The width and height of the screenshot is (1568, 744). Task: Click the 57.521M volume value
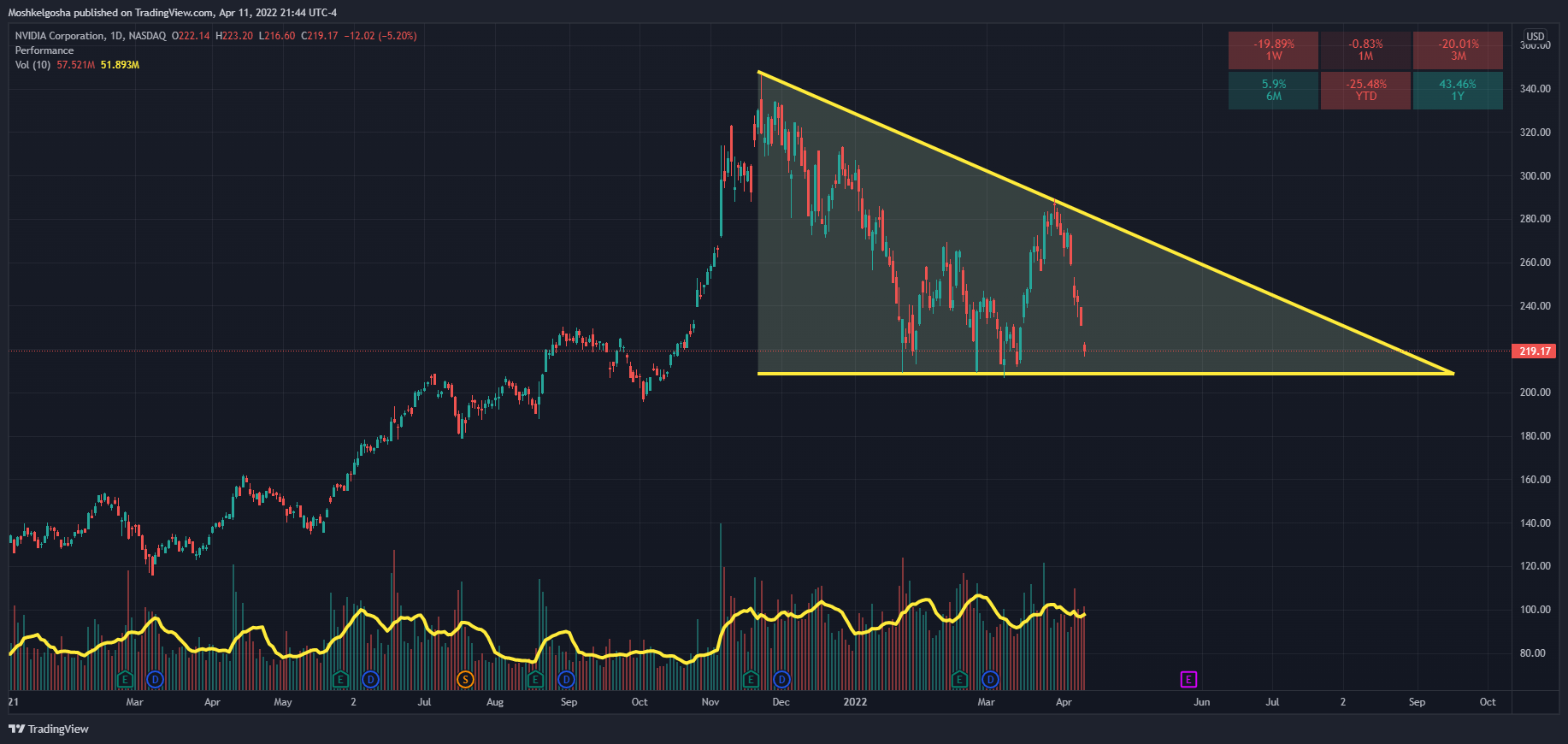(x=75, y=65)
